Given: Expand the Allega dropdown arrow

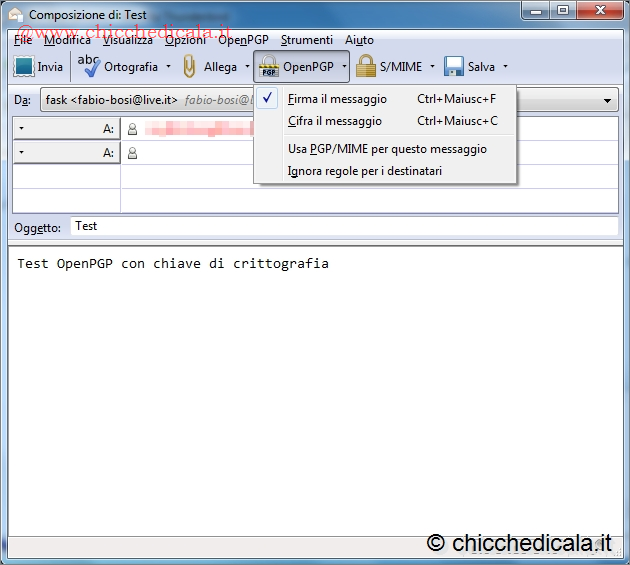Looking at the screenshot, I should [x=247, y=67].
